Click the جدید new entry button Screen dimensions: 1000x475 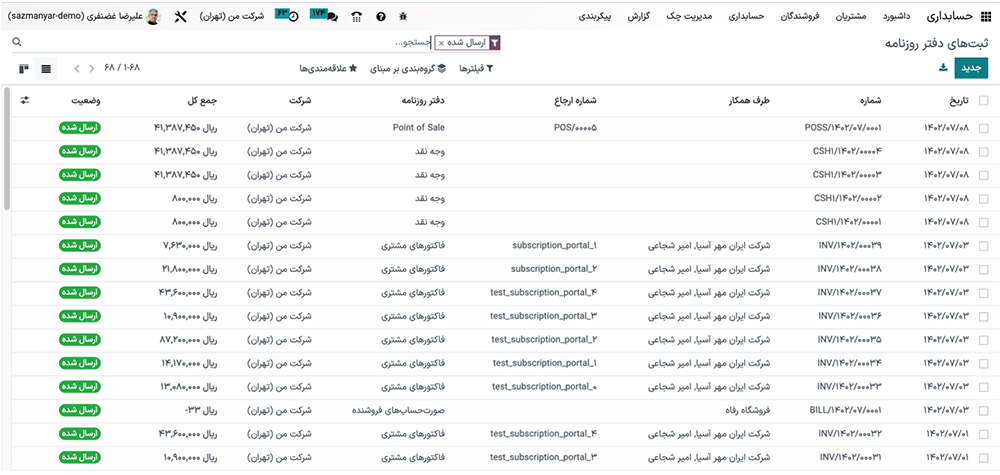pos(970,68)
